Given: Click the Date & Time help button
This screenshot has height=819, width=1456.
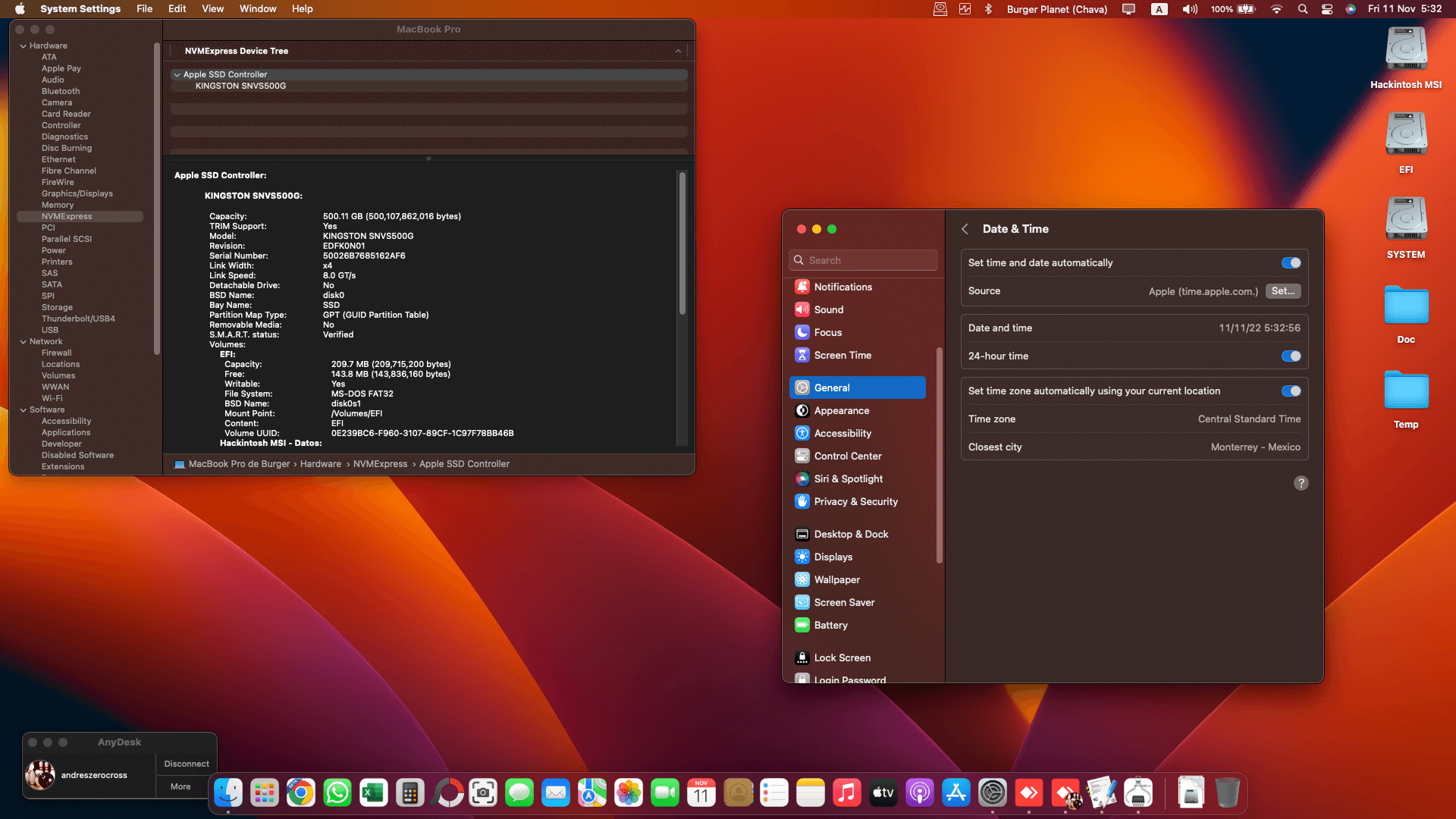Looking at the screenshot, I should click(1301, 483).
